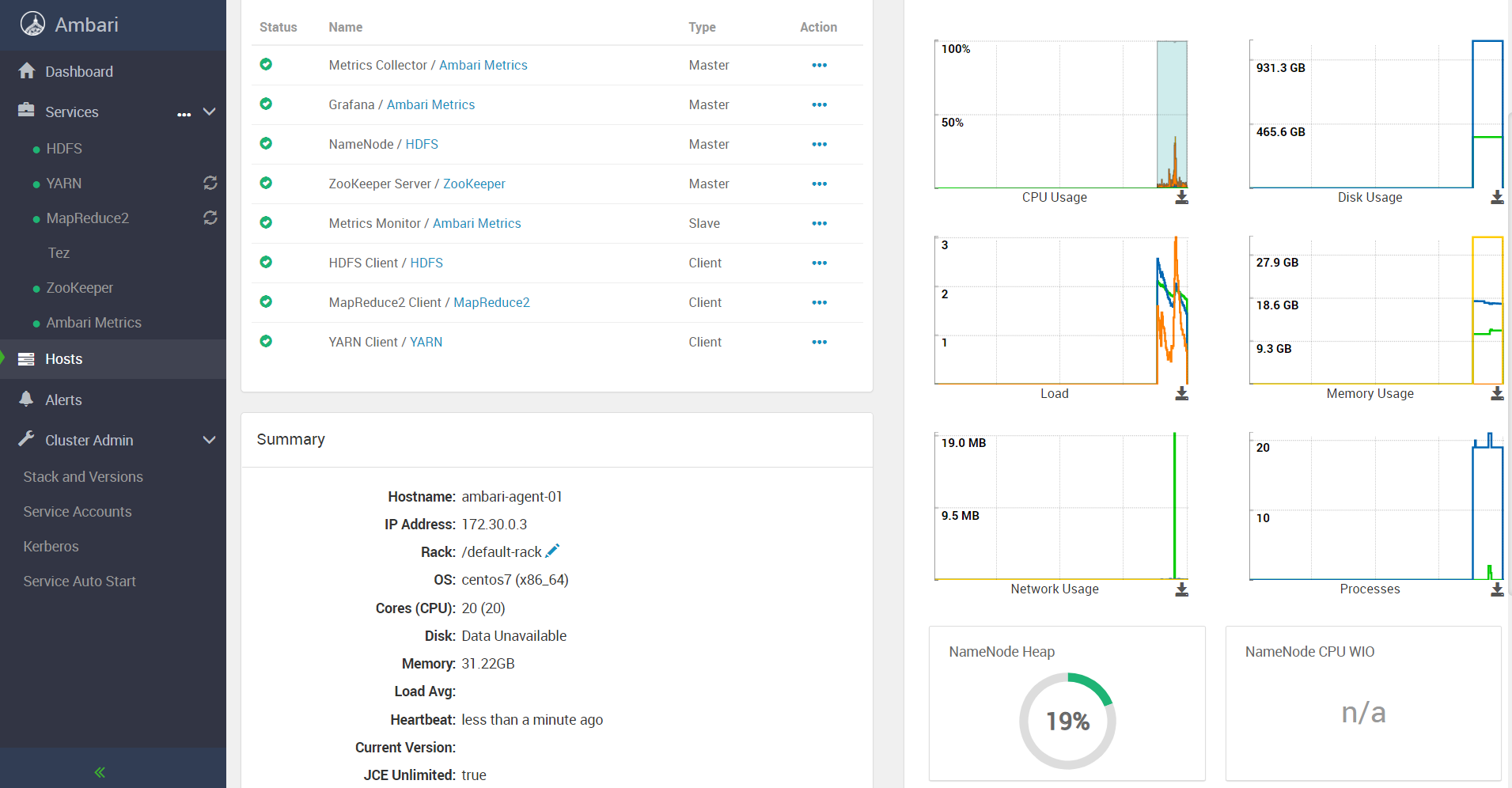
Task: Open action menu for MapReduce2 Client
Action: pos(819,302)
